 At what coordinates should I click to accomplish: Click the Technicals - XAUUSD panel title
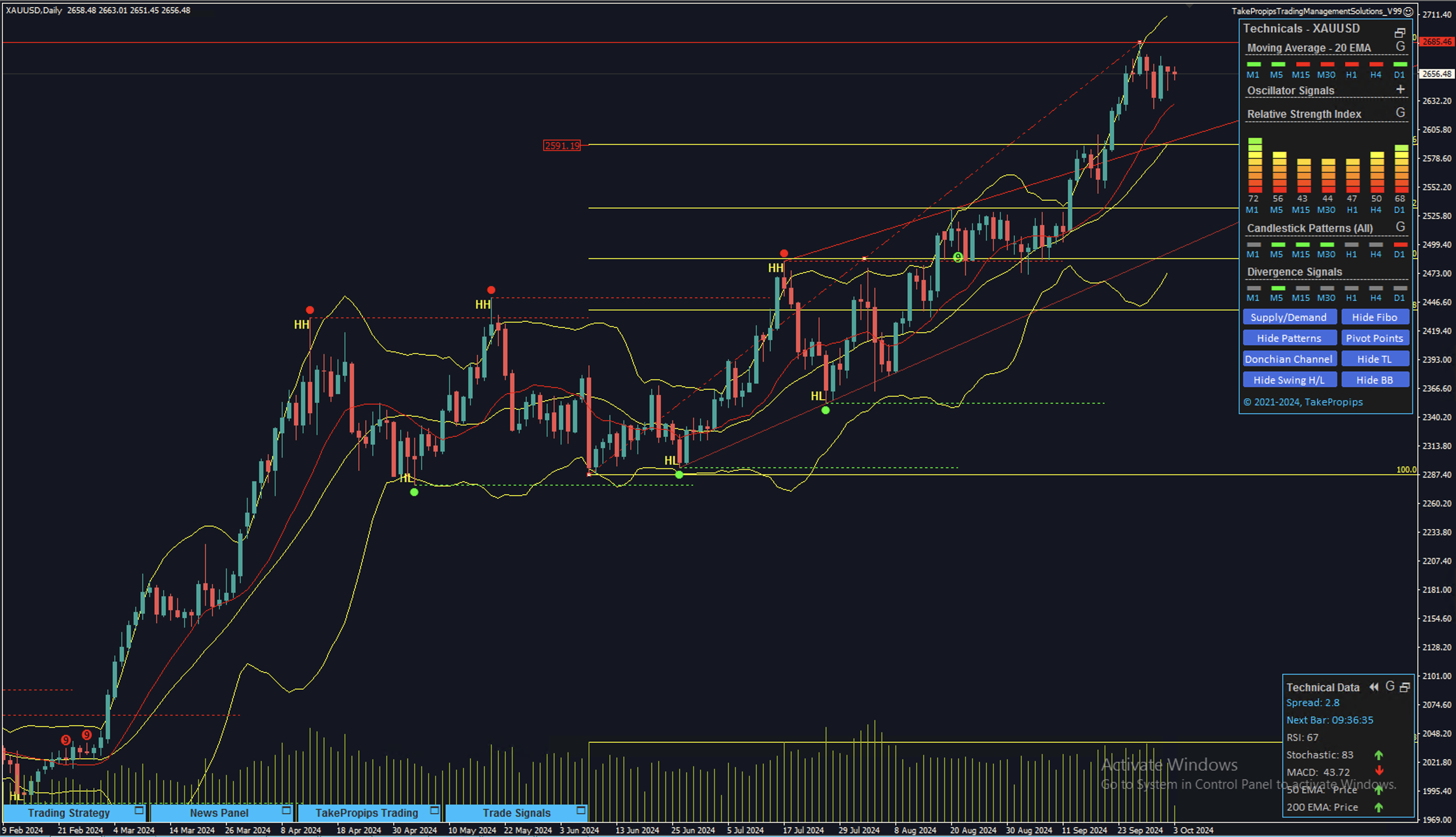[1301, 28]
